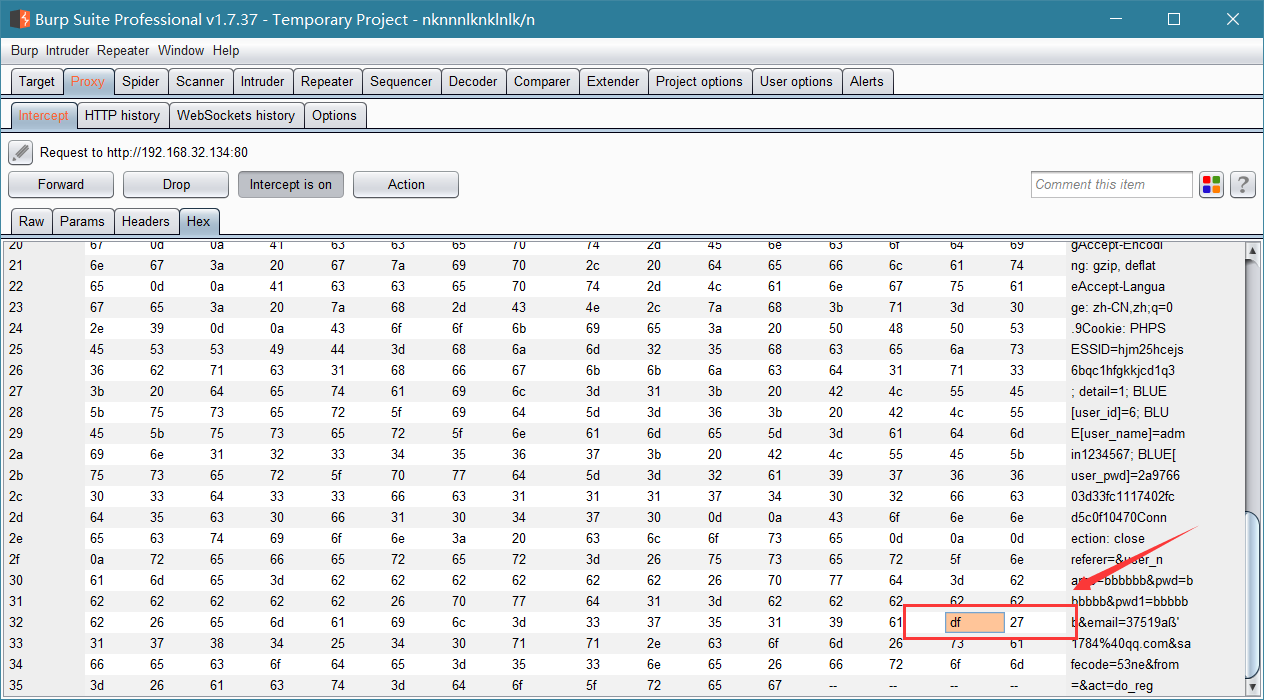This screenshot has width=1264, height=700.
Task: Open the Intruder menu in menu bar
Action: [68, 50]
